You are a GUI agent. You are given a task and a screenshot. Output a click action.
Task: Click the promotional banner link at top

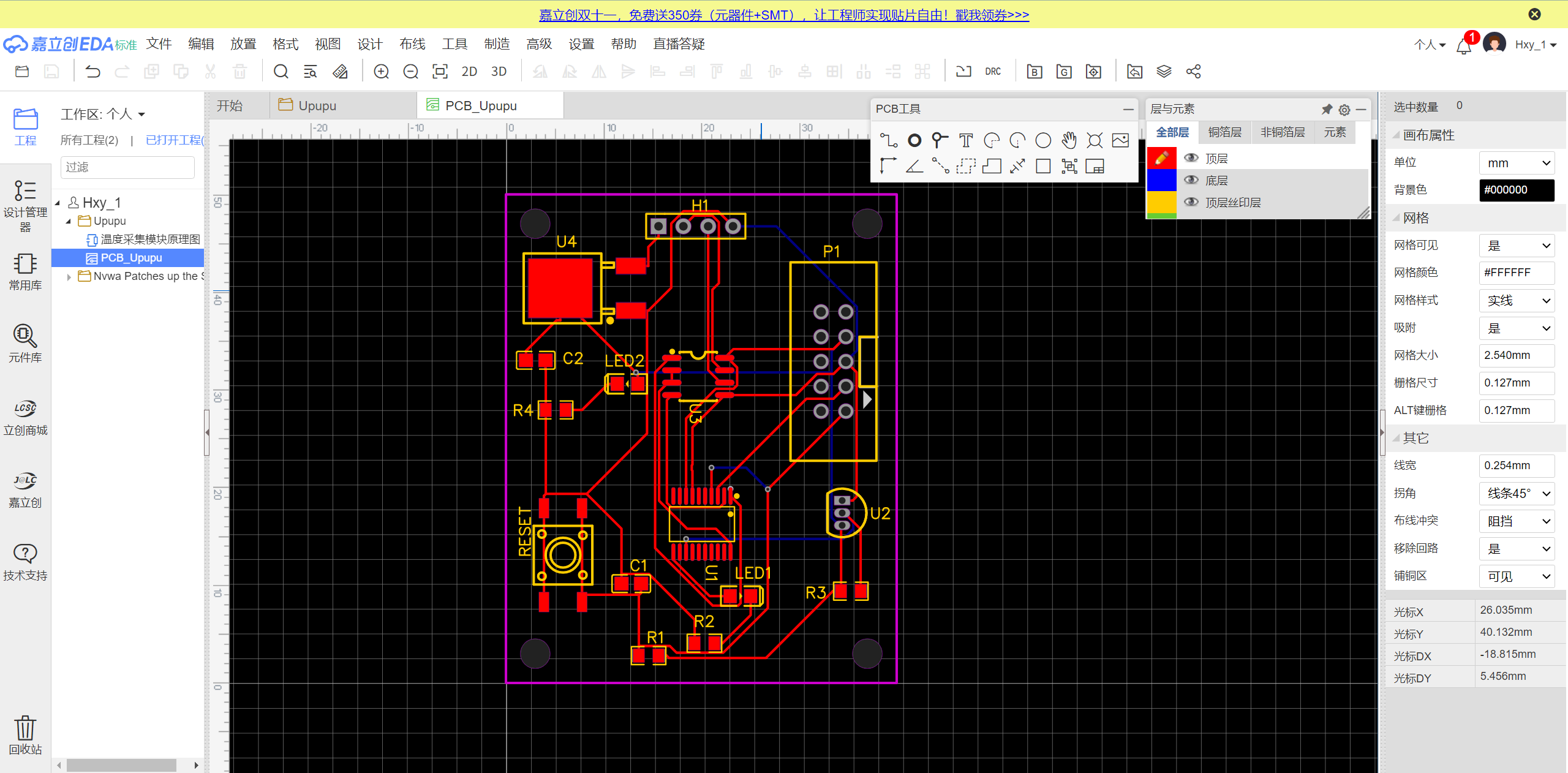[783, 15]
